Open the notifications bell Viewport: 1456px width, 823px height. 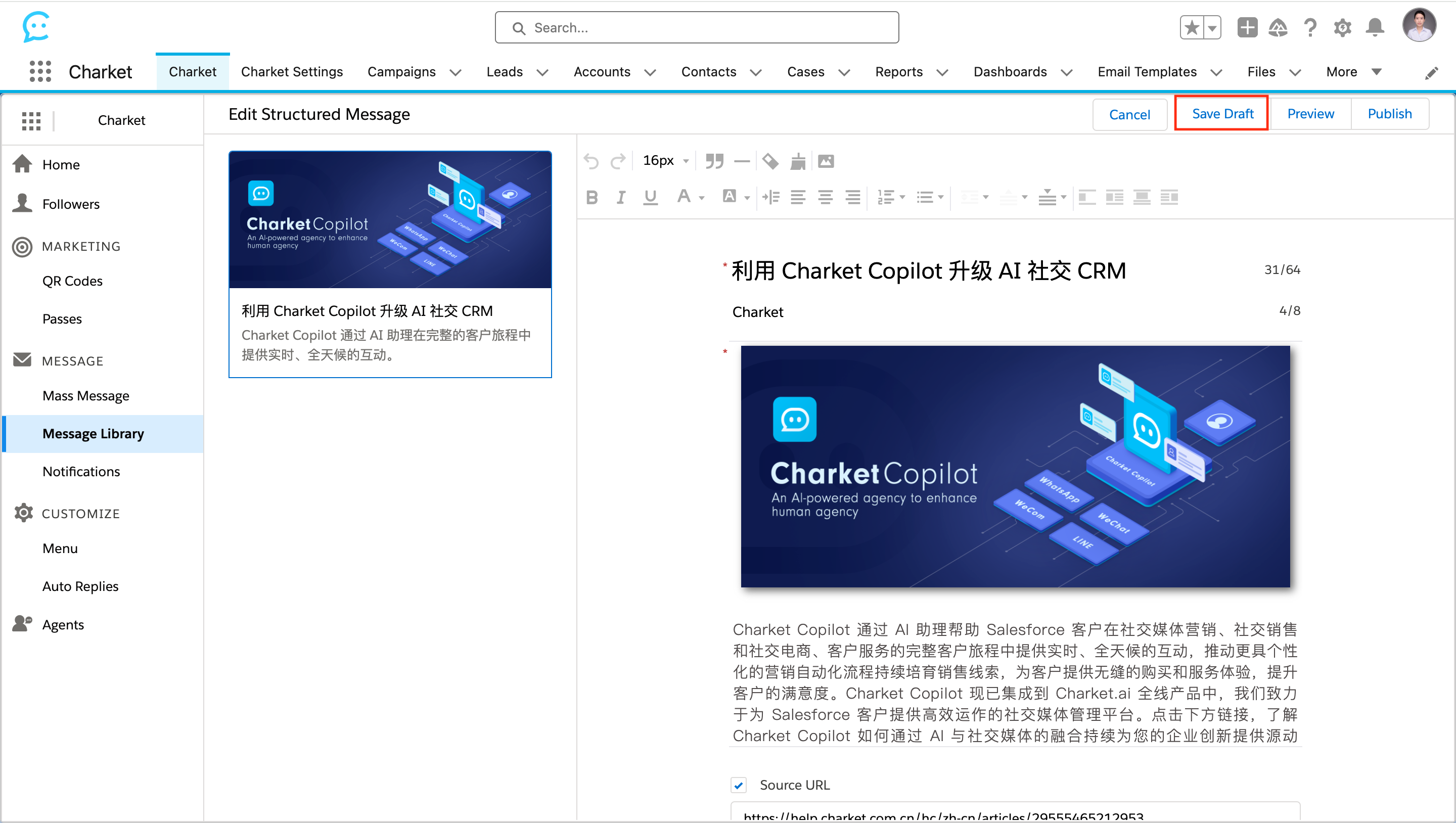[1375, 27]
